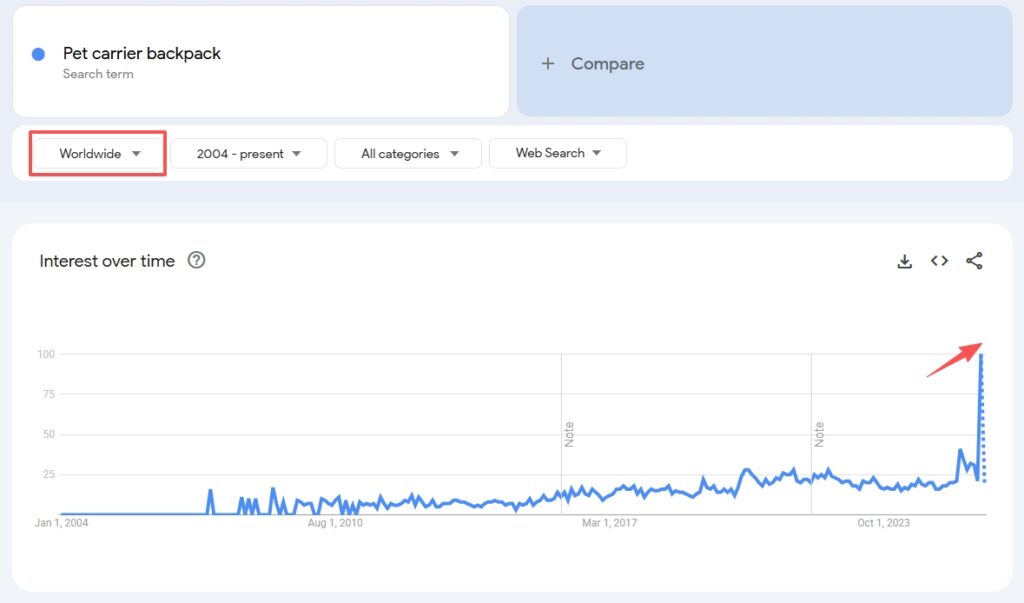Click the Jan 1, 2004 axis label

61,523
